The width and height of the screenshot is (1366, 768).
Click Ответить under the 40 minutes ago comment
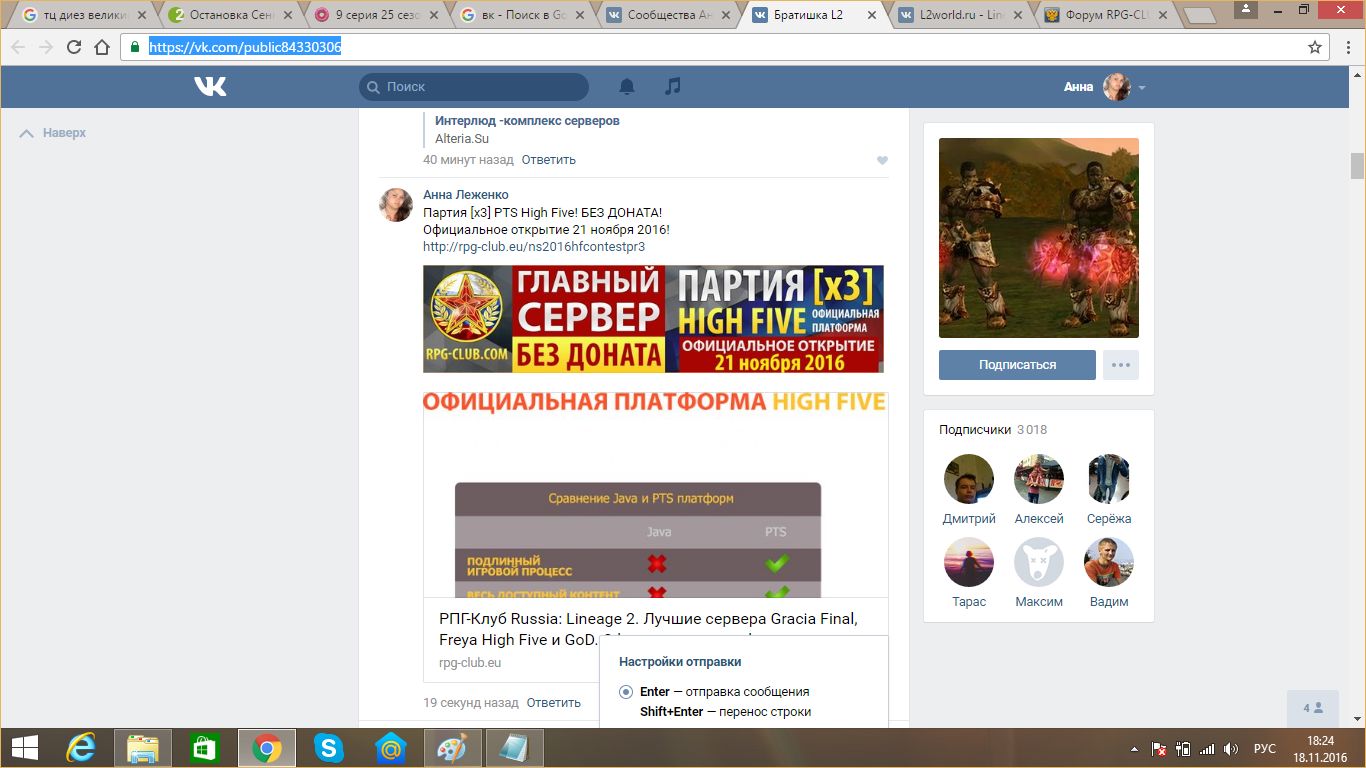549,160
